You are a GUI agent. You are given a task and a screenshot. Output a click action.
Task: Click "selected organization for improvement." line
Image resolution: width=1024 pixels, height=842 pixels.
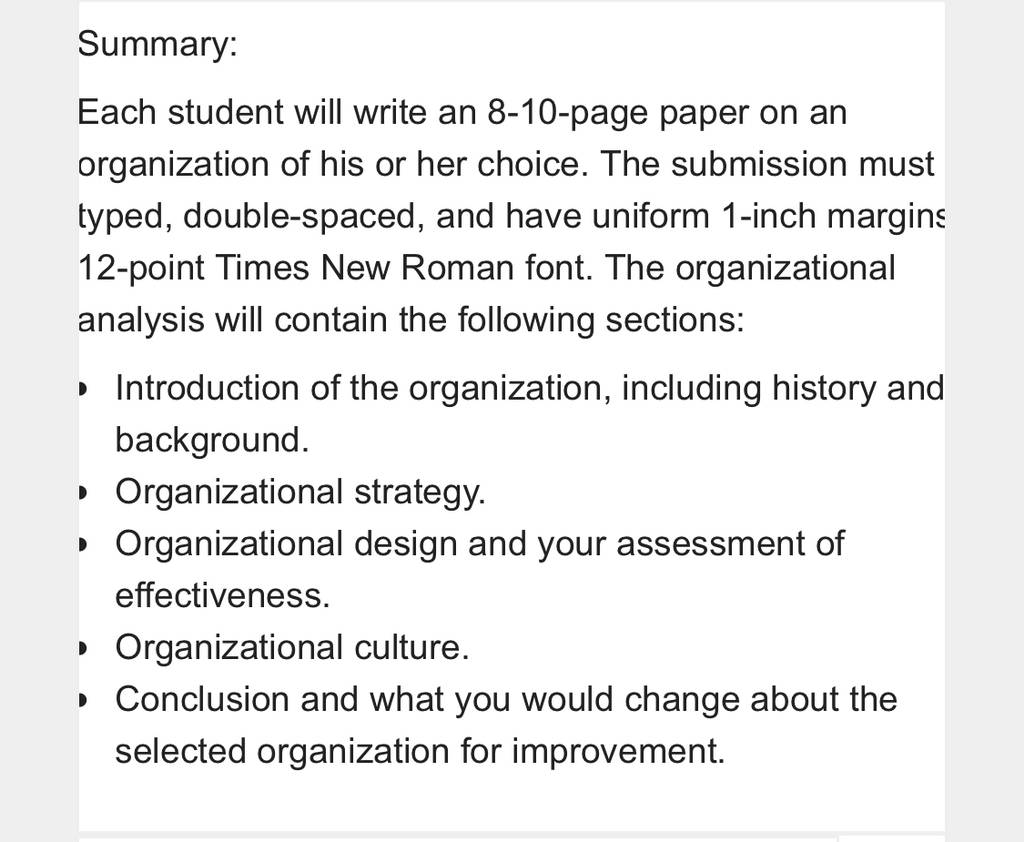(420, 752)
